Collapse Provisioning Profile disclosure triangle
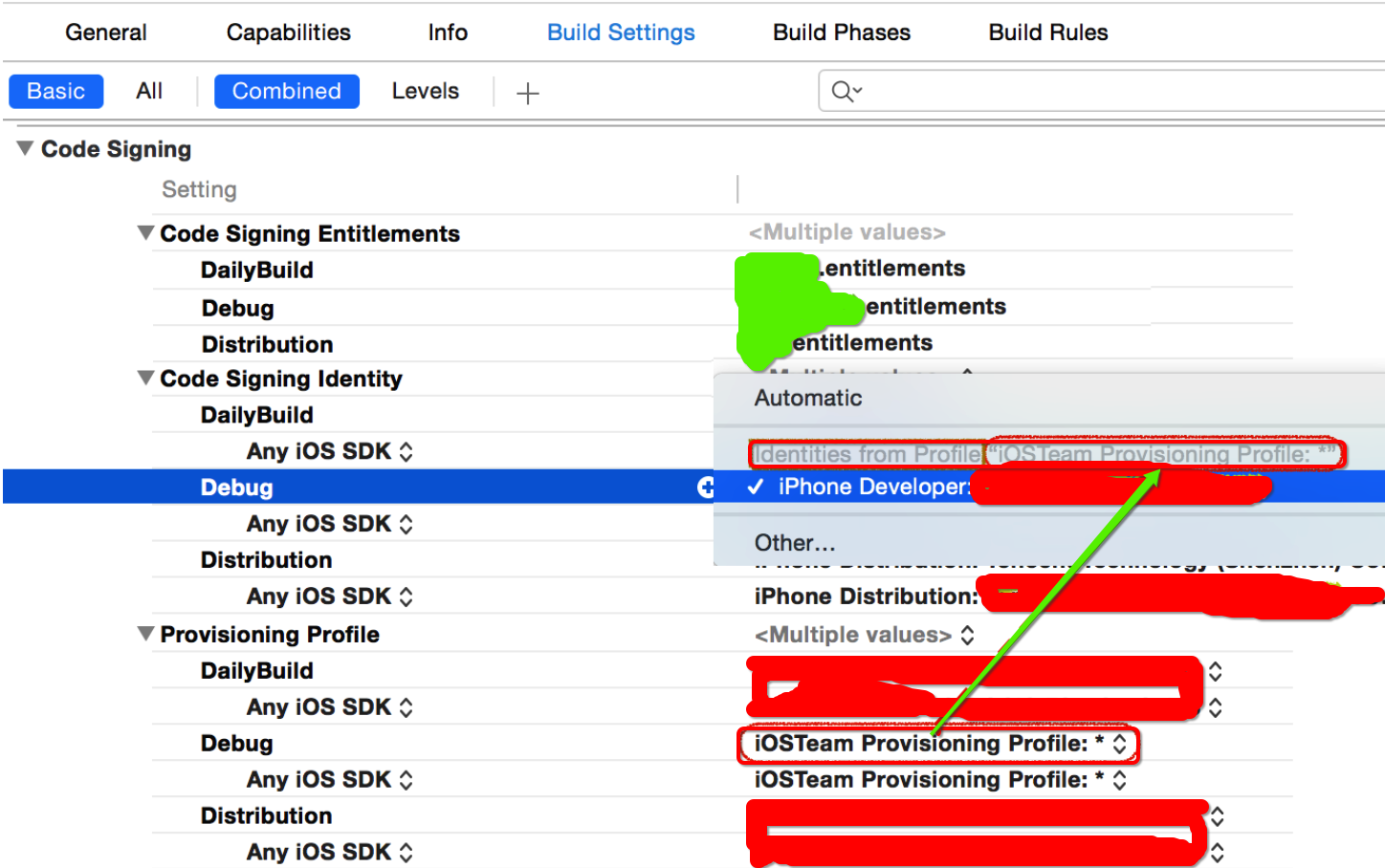1385x868 pixels. coord(145,634)
